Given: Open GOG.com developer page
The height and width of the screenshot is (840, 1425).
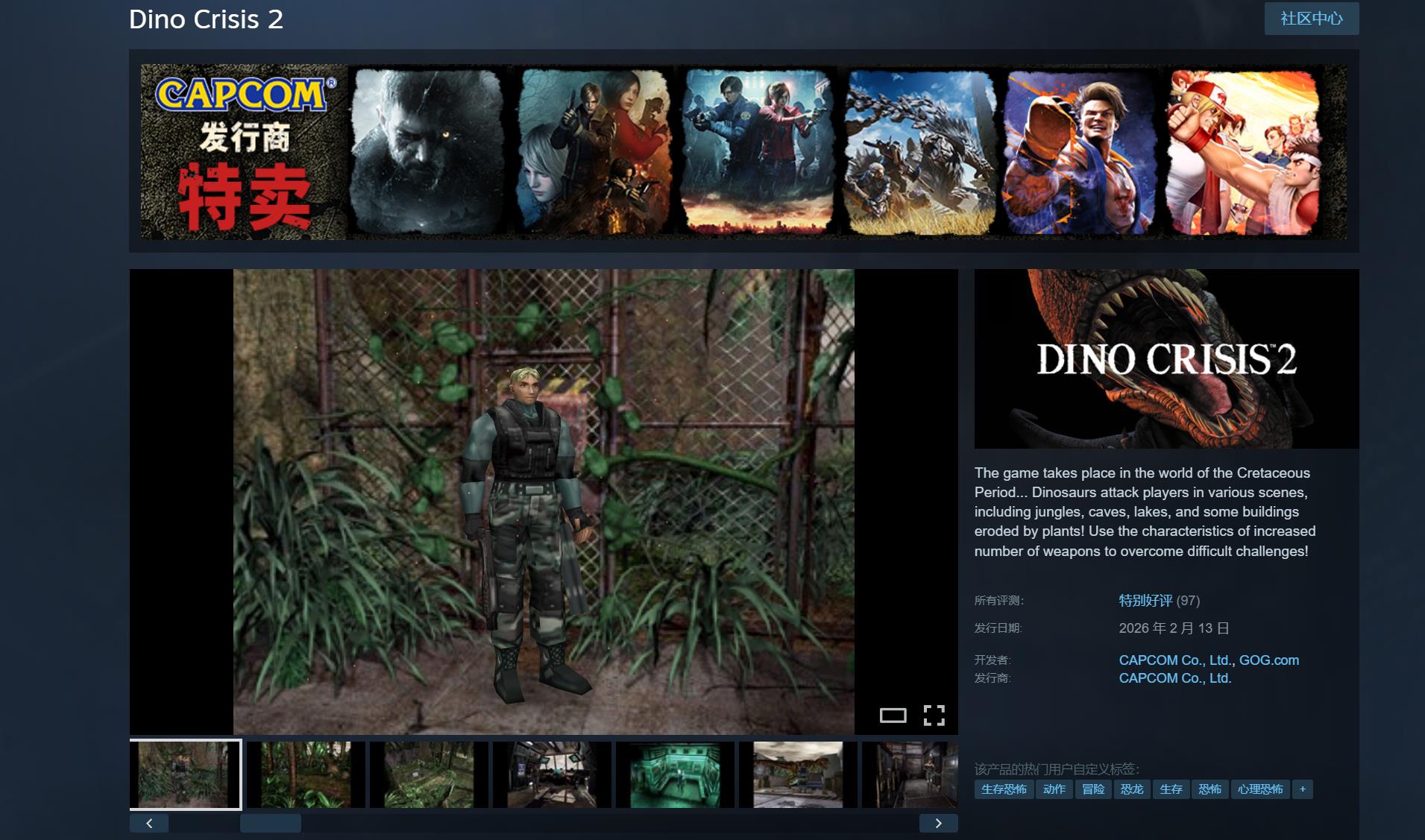Looking at the screenshot, I should point(1268,660).
